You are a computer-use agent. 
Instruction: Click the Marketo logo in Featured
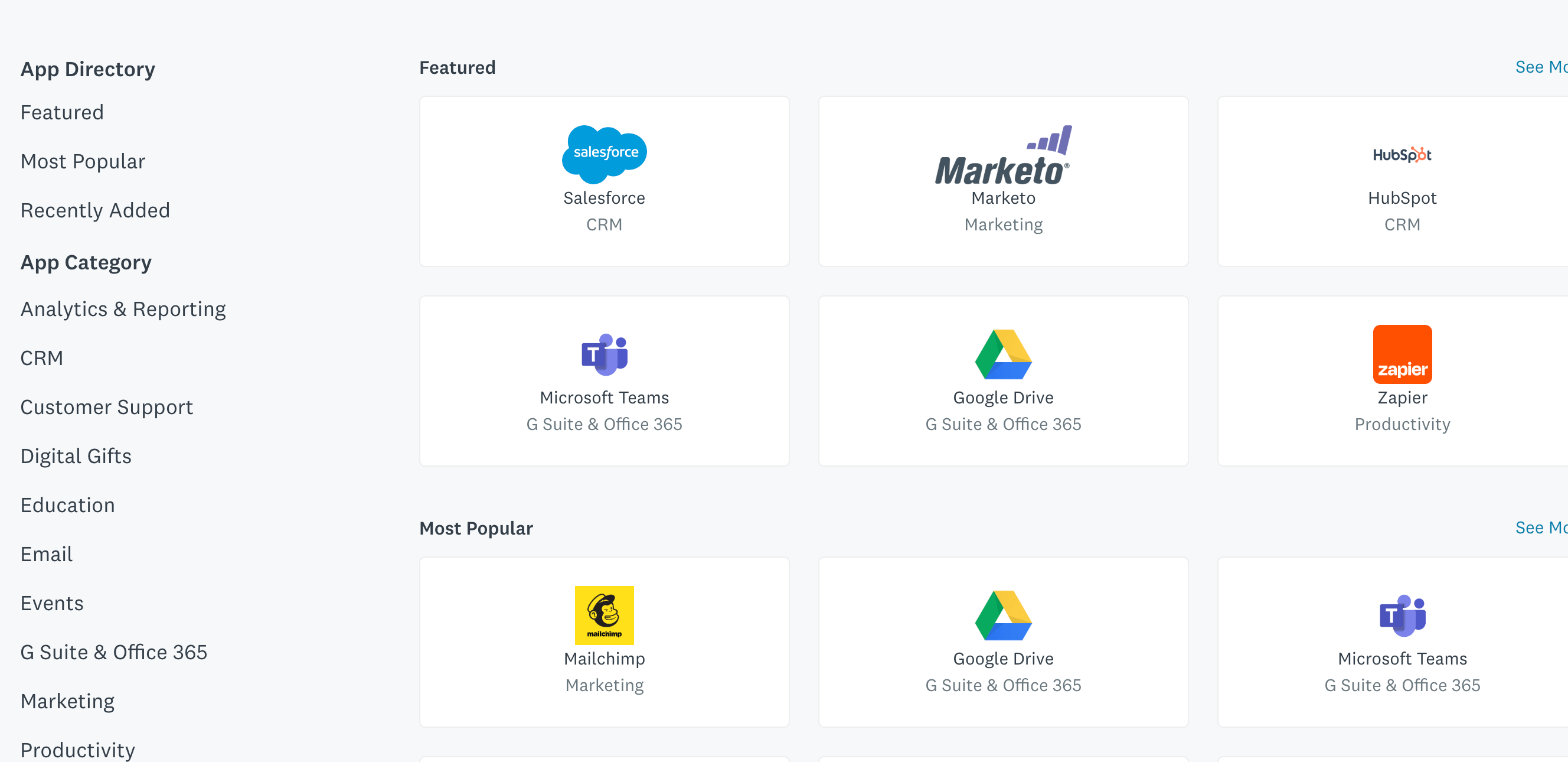click(x=1003, y=155)
